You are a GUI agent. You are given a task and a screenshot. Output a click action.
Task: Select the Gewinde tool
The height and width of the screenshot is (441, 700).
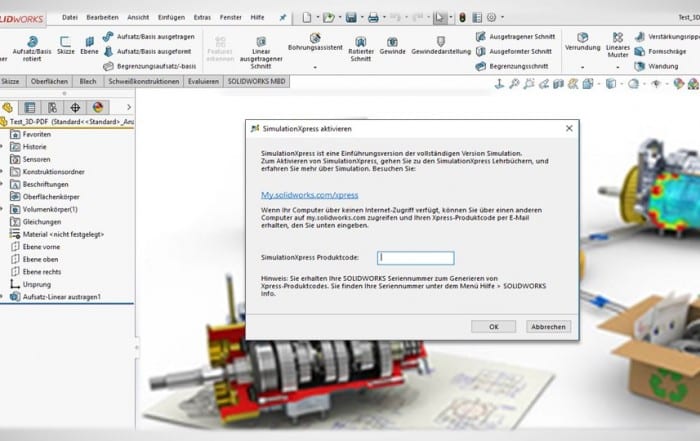click(x=392, y=46)
